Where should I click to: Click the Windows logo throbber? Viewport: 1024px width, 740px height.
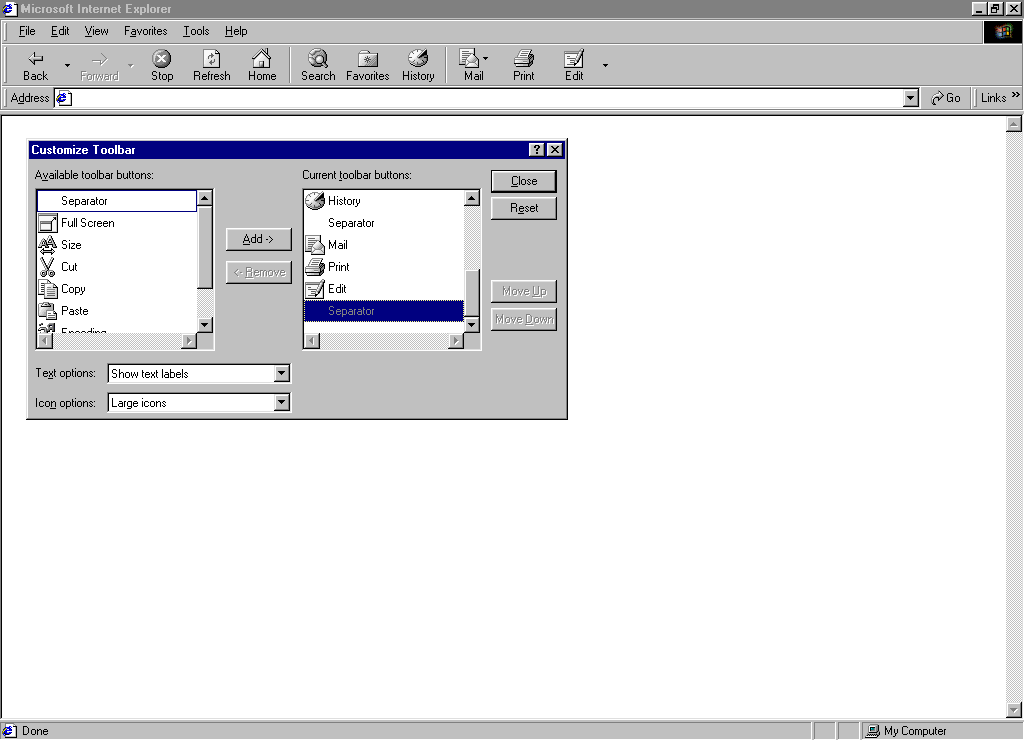coord(1002,31)
